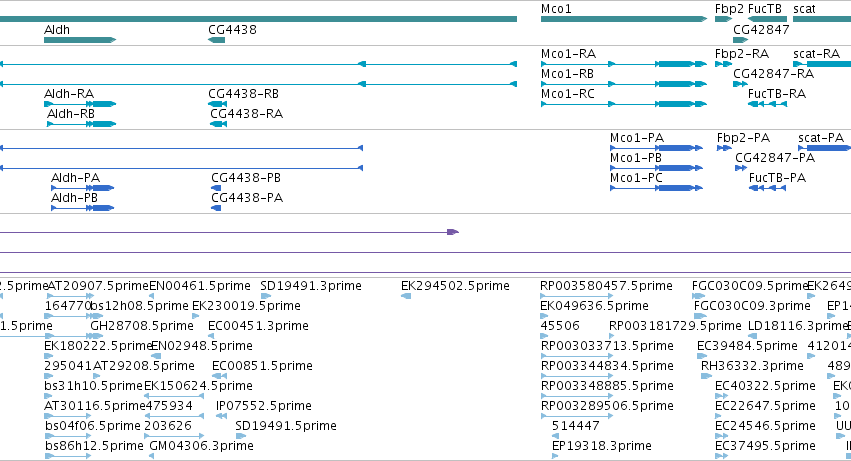
Task: Click the FucTB-RA transcript glyph
Action: click(x=767, y=104)
